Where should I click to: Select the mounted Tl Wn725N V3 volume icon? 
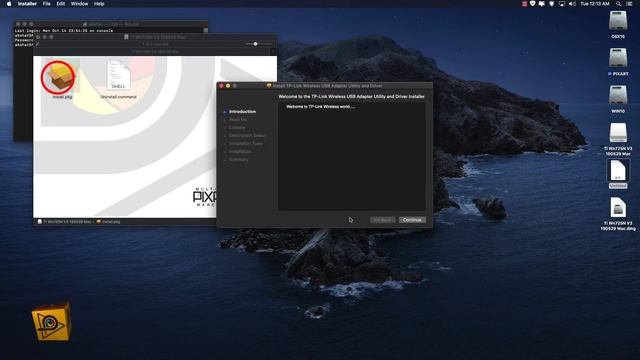click(618, 133)
